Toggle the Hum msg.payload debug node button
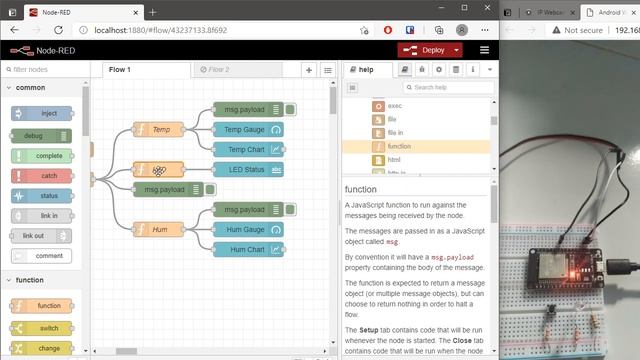This screenshot has width=640, height=360. (x=290, y=210)
